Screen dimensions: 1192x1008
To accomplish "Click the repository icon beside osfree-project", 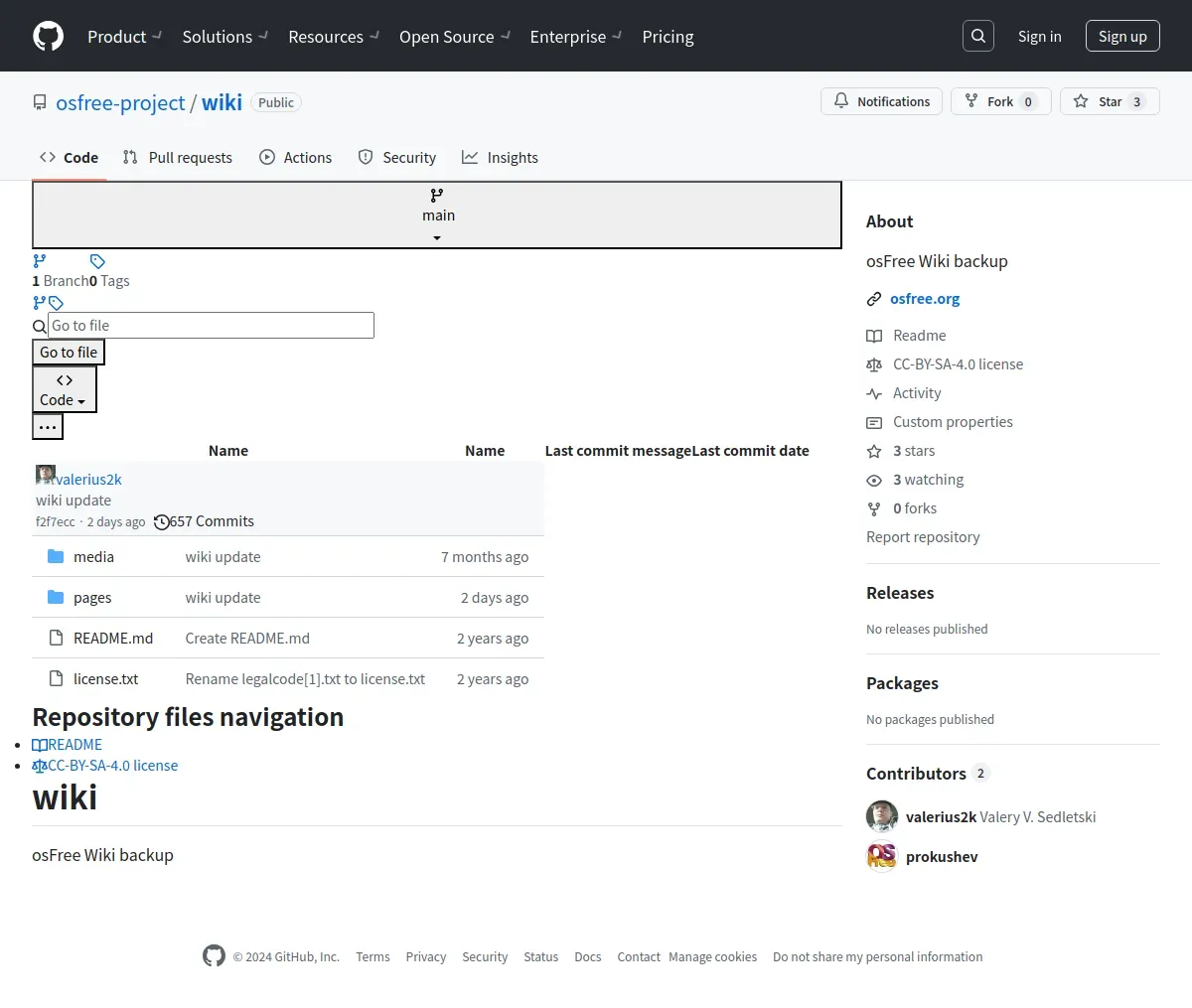I will point(40,102).
